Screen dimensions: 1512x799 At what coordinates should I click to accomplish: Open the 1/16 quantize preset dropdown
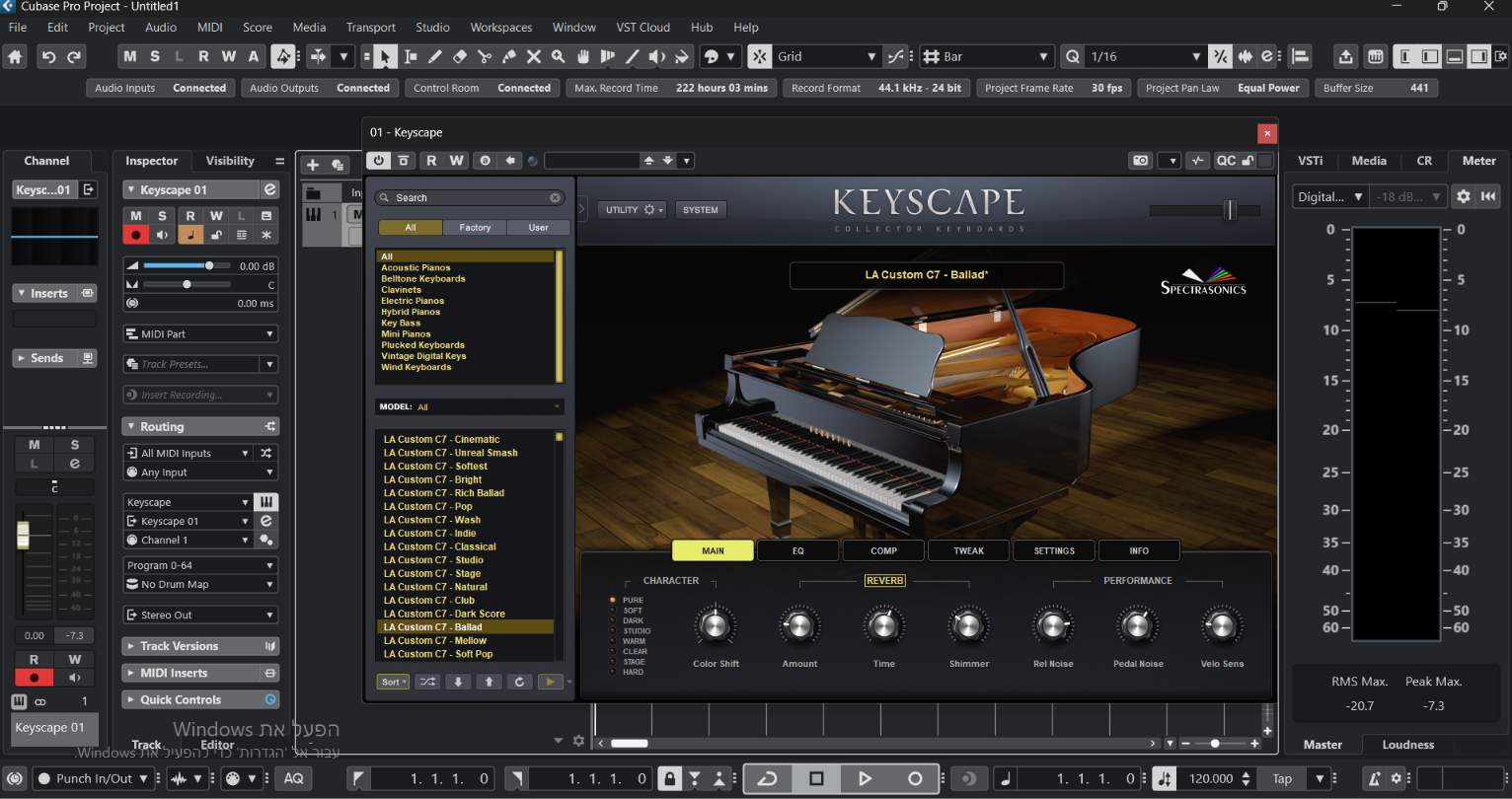pyautogui.click(x=1145, y=57)
